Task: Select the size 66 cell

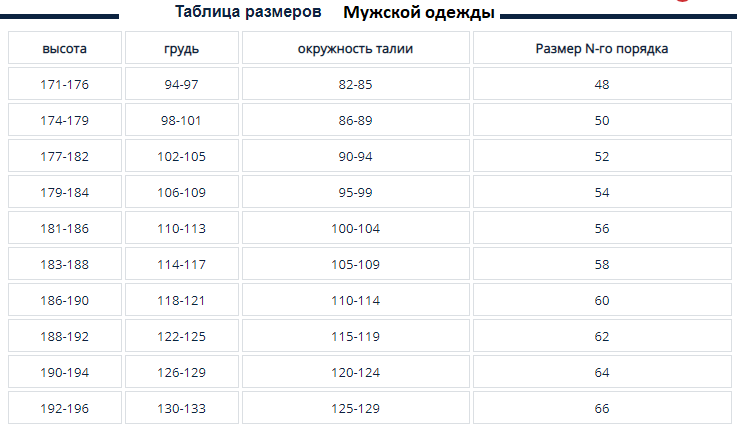Action: [602, 408]
